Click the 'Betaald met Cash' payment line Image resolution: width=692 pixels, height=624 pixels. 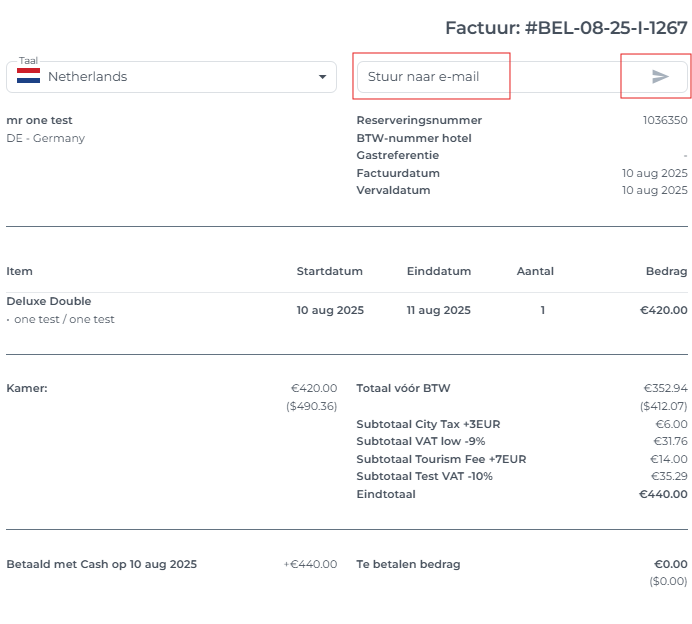point(101,564)
